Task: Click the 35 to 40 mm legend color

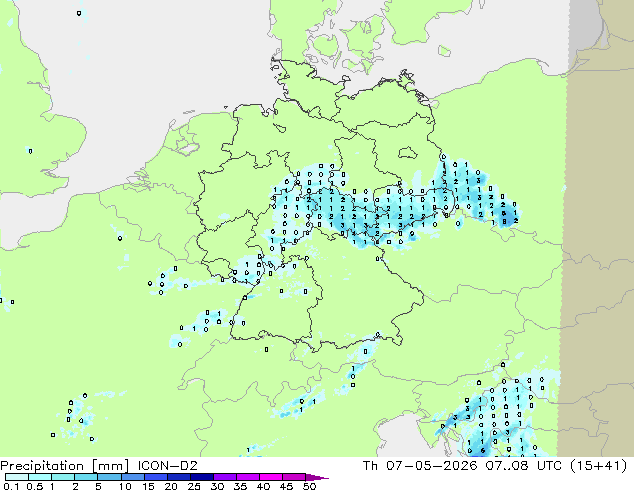Action: click(x=247, y=477)
